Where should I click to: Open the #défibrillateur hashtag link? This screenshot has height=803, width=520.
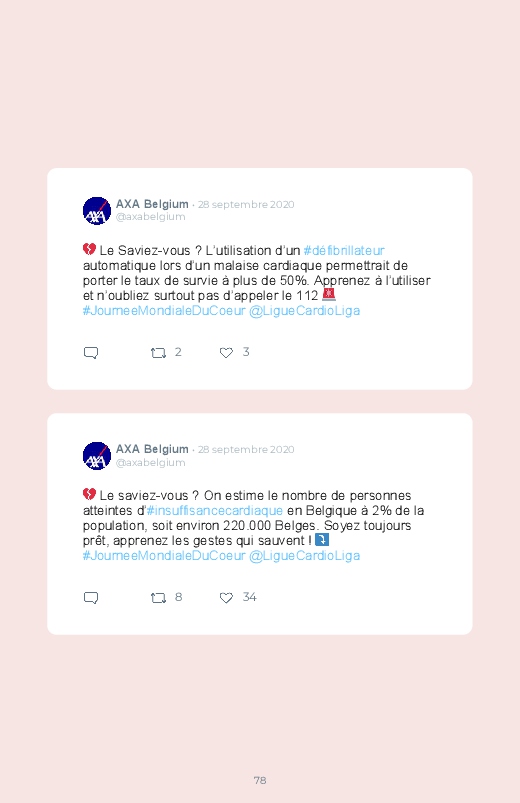click(x=344, y=250)
